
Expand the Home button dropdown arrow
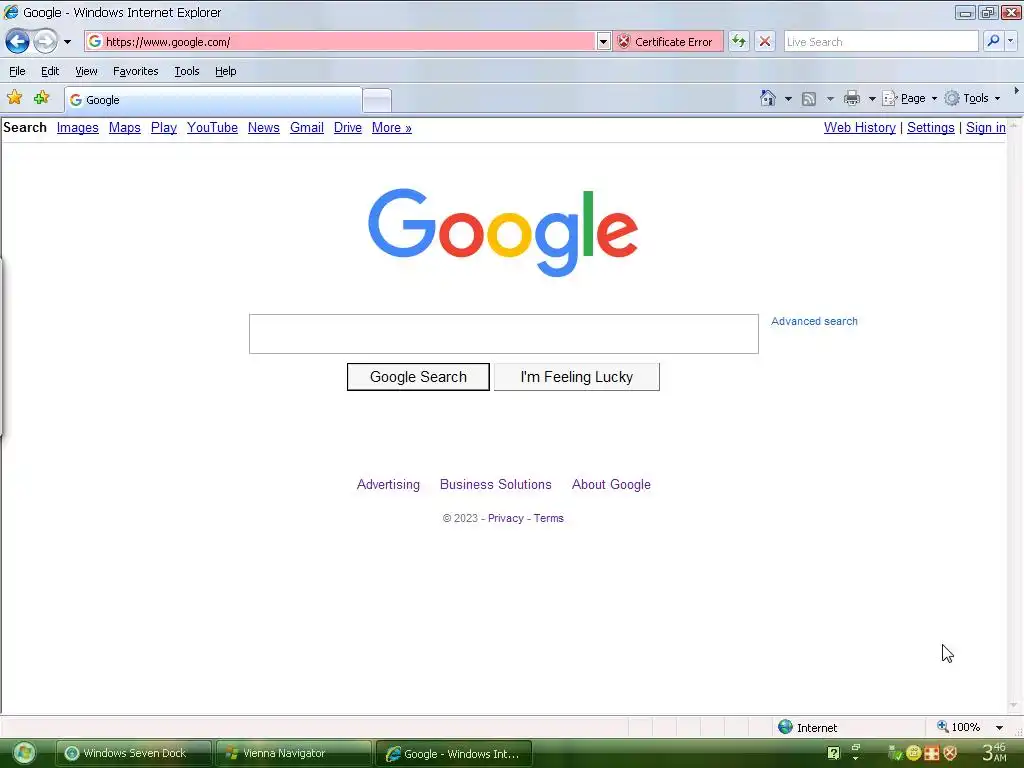[788, 99]
